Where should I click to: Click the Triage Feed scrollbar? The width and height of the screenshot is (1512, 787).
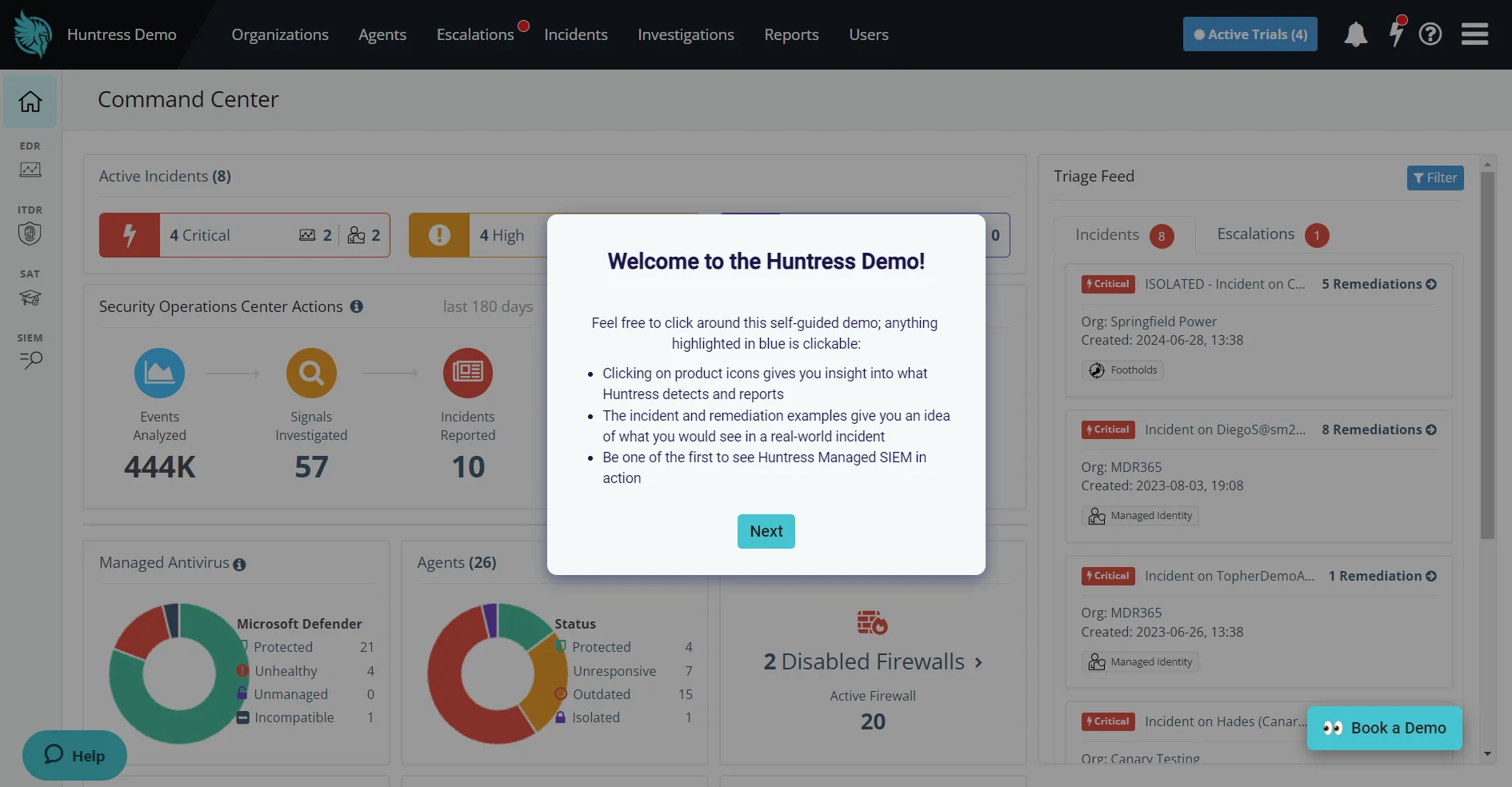(x=1487, y=355)
